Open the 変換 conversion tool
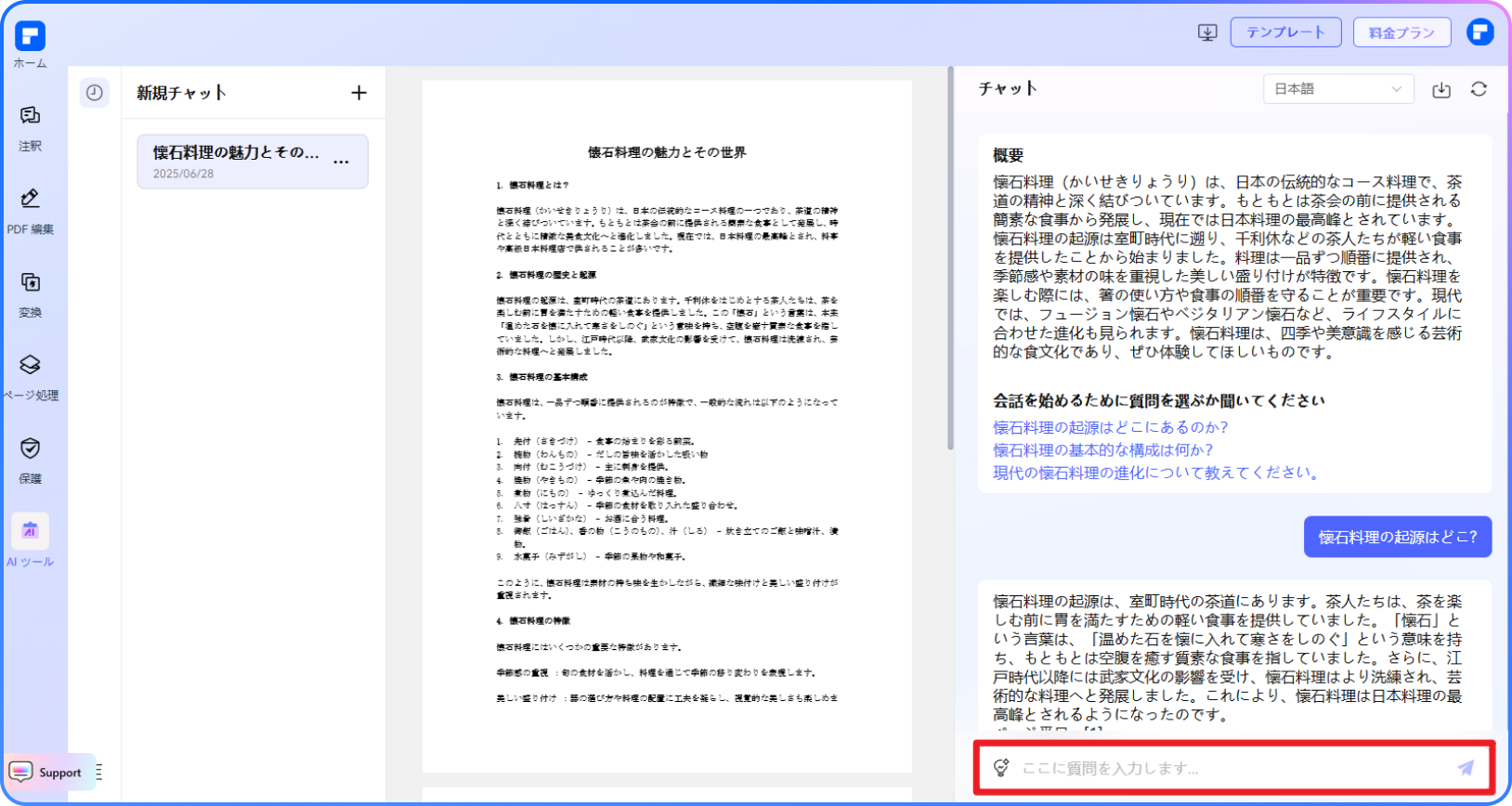This screenshot has height=806, width=1512. click(x=30, y=294)
